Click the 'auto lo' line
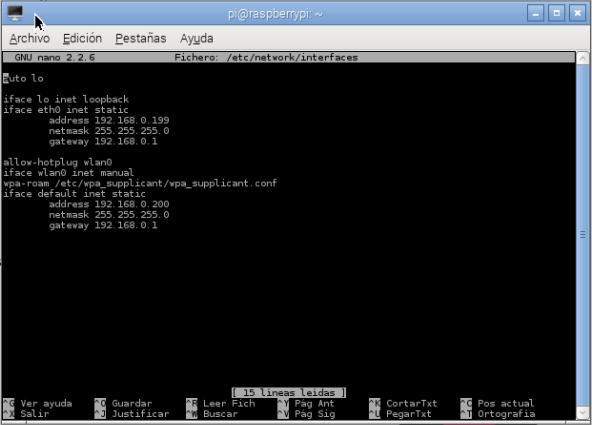The image size is (592, 425). pyautogui.click(x=23, y=79)
